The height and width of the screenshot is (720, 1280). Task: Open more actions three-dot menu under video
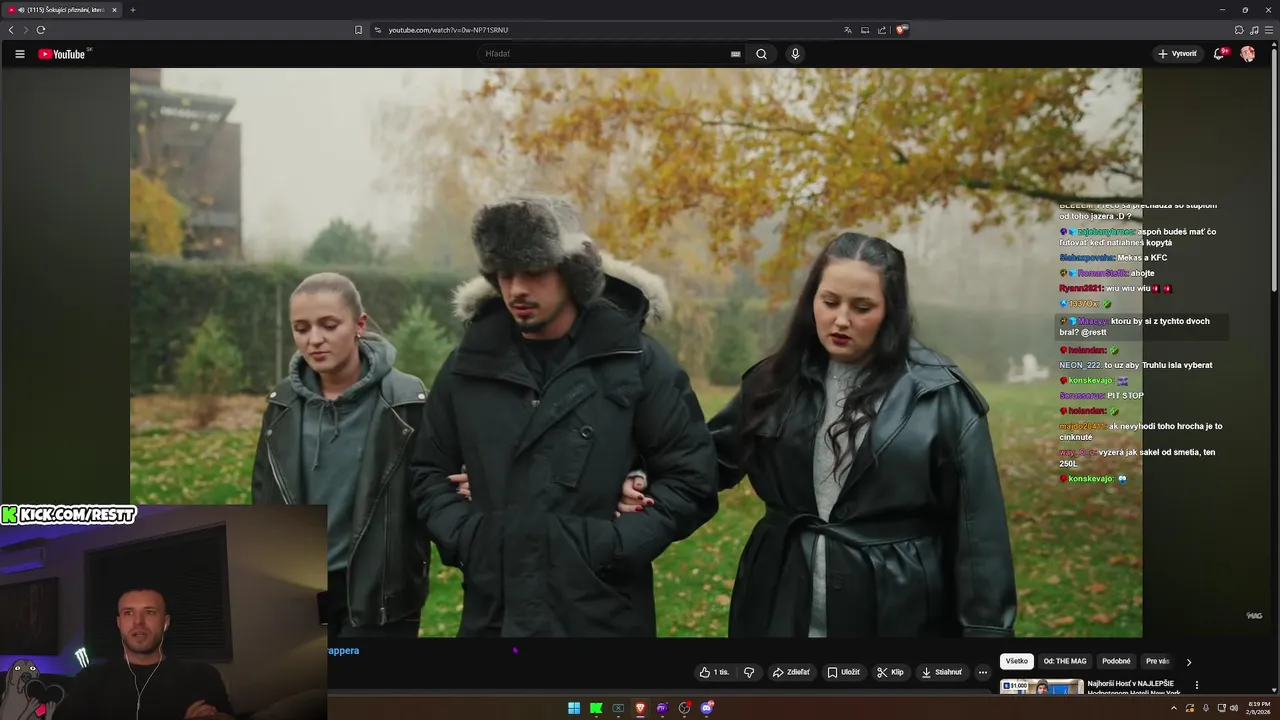pyautogui.click(x=983, y=672)
